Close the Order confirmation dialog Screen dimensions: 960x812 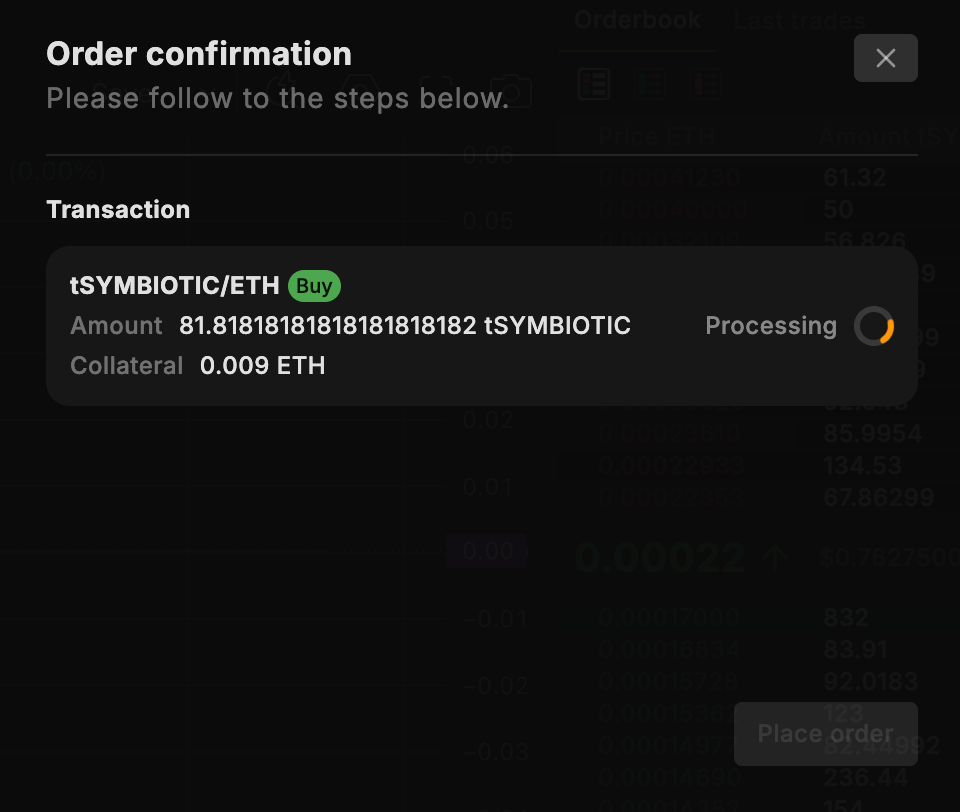tap(885, 58)
